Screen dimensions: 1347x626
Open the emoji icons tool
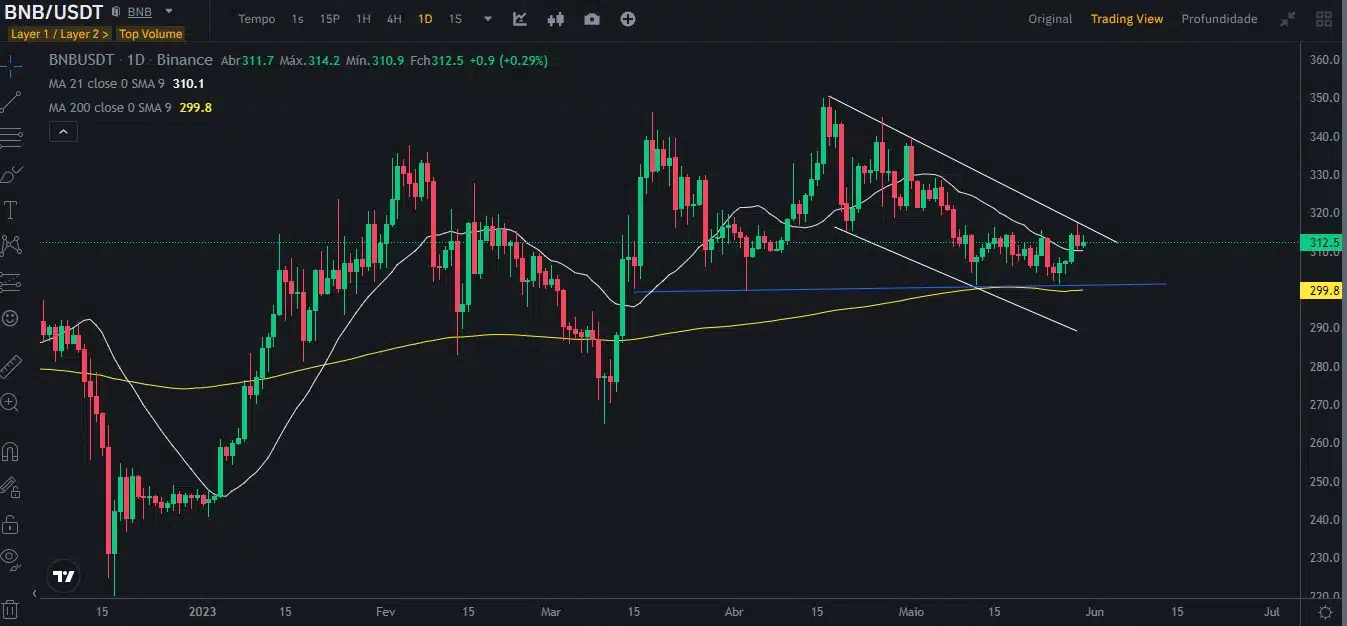(x=10, y=318)
